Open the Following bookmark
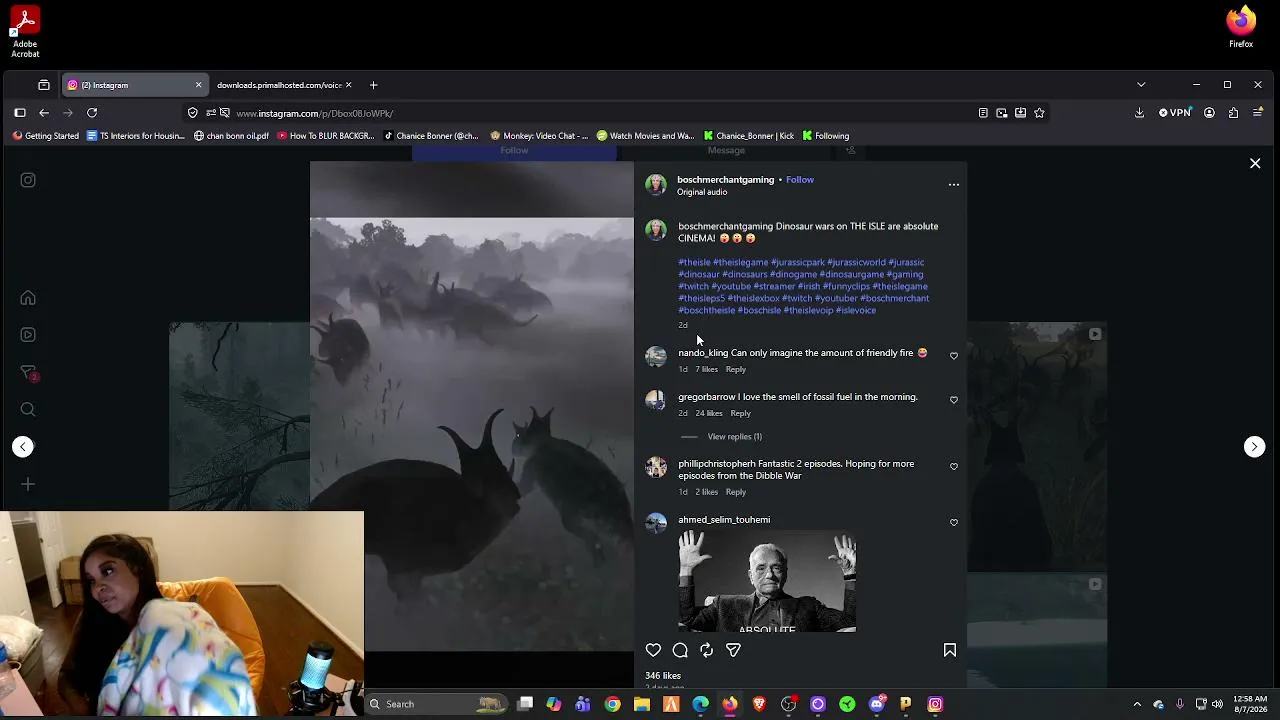Viewport: 1280px width, 720px height. 826,136
